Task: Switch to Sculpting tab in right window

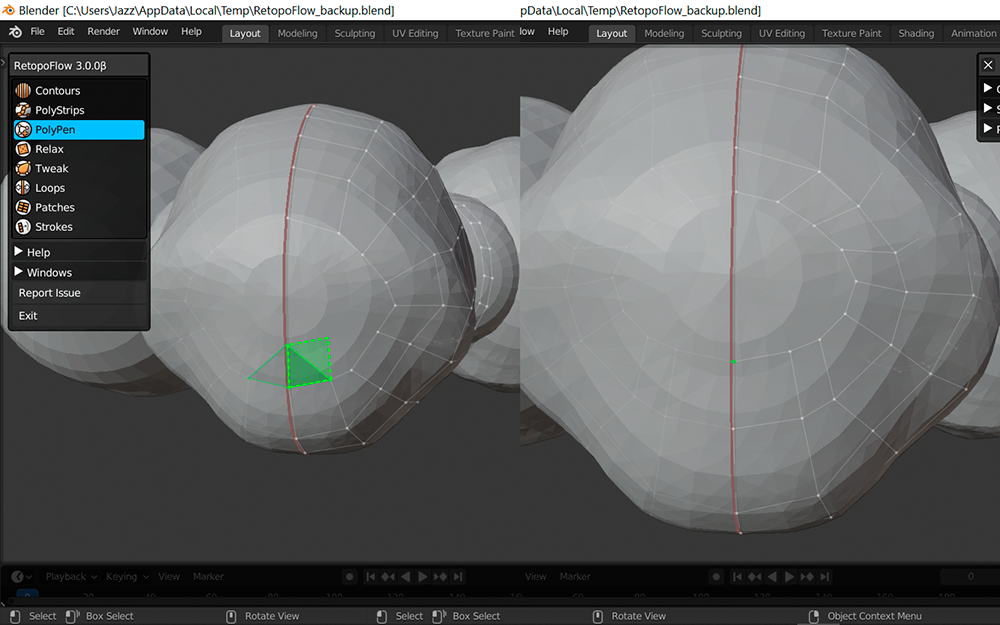Action: click(721, 33)
